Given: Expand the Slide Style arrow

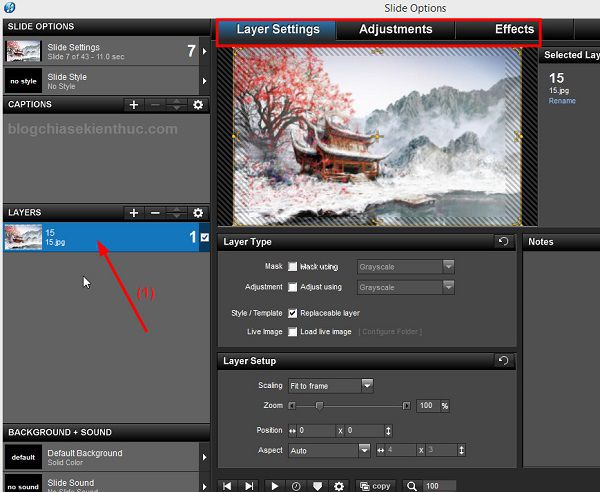Looking at the screenshot, I should coord(204,81).
